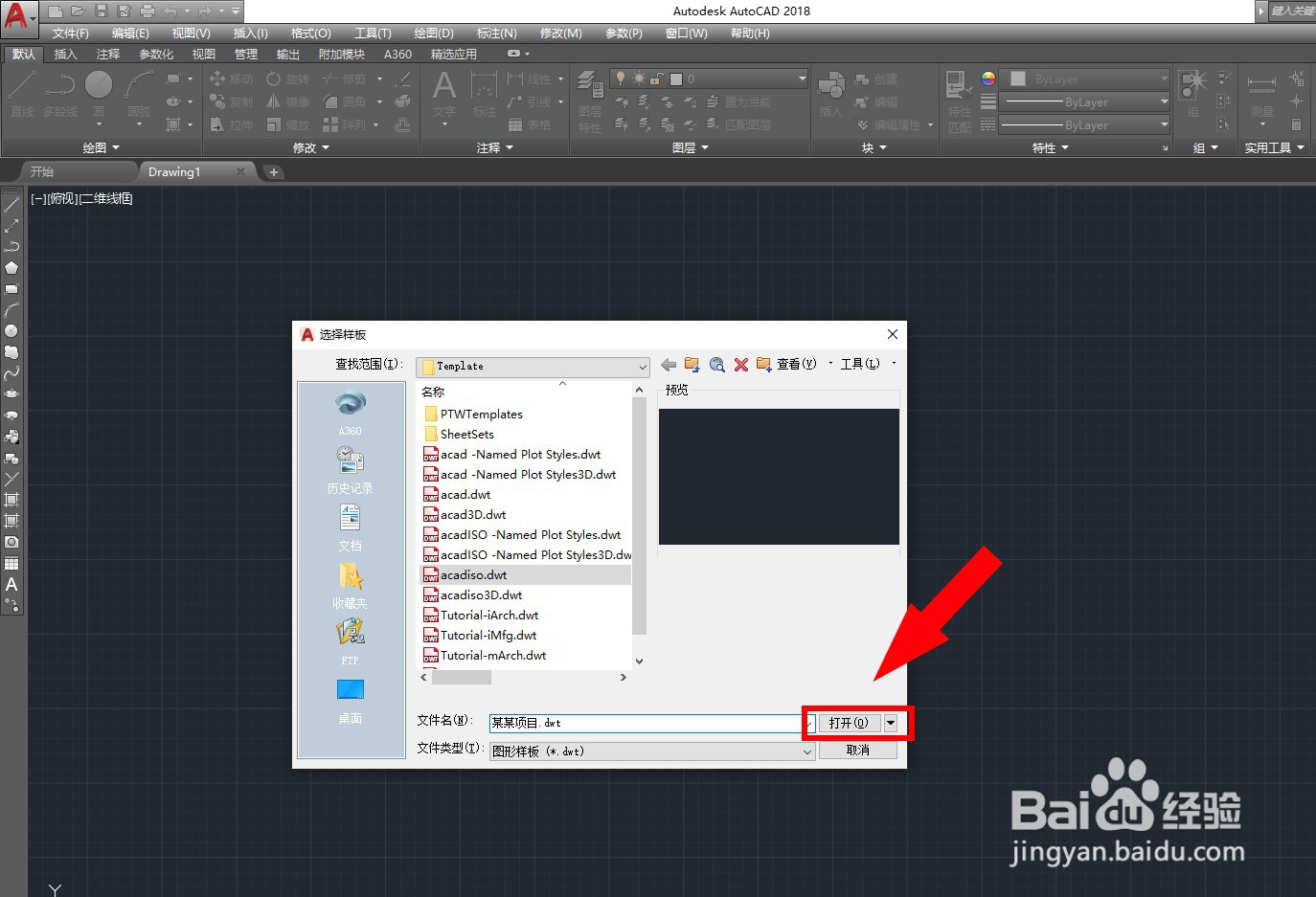Open the Views (查看) dropdown in dialog

[x=803, y=364]
